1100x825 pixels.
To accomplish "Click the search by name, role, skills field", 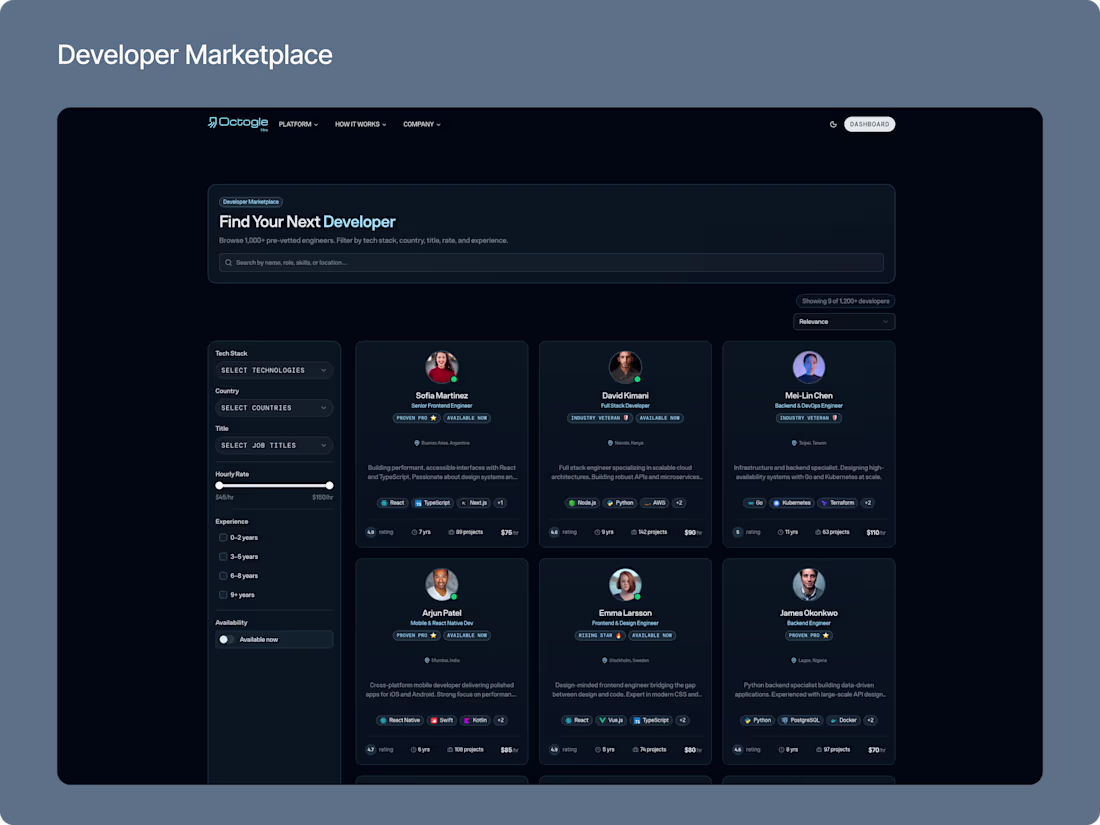I will pos(551,262).
